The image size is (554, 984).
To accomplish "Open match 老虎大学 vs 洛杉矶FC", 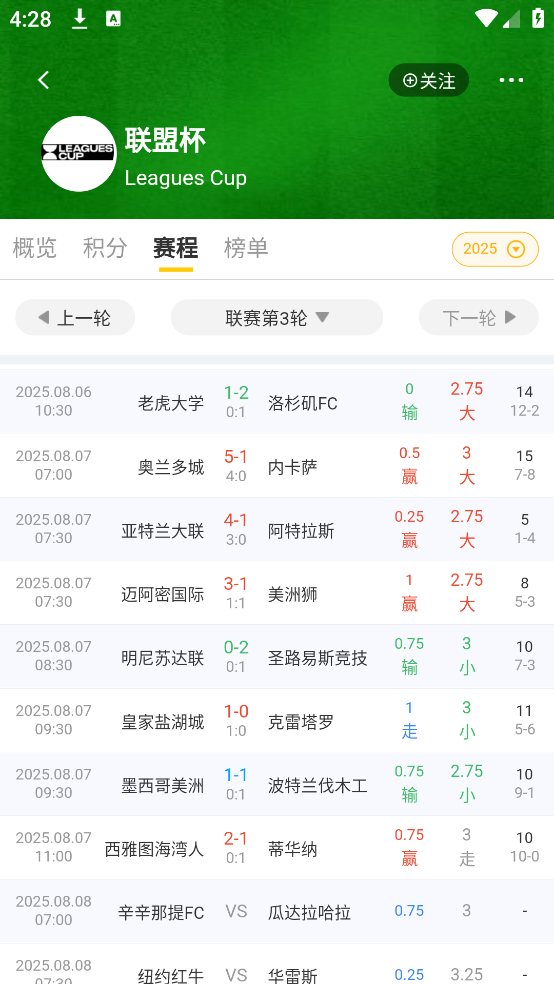I will point(277,402).
